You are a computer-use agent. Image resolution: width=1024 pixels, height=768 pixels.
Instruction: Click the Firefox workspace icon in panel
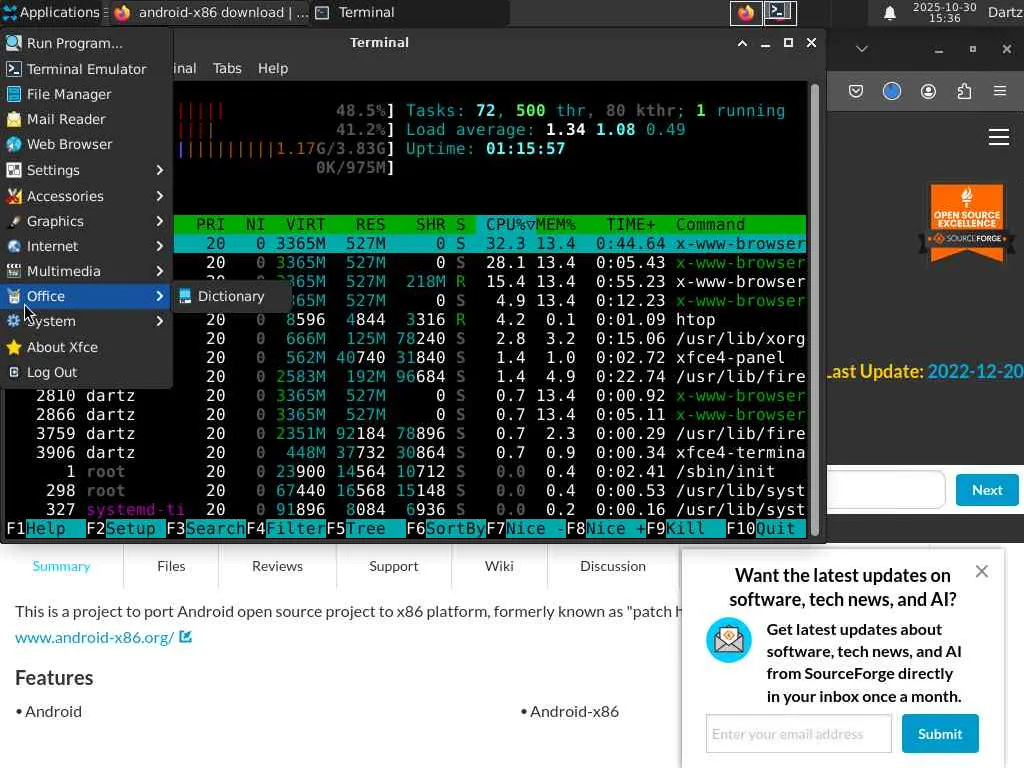coord(746,13)
